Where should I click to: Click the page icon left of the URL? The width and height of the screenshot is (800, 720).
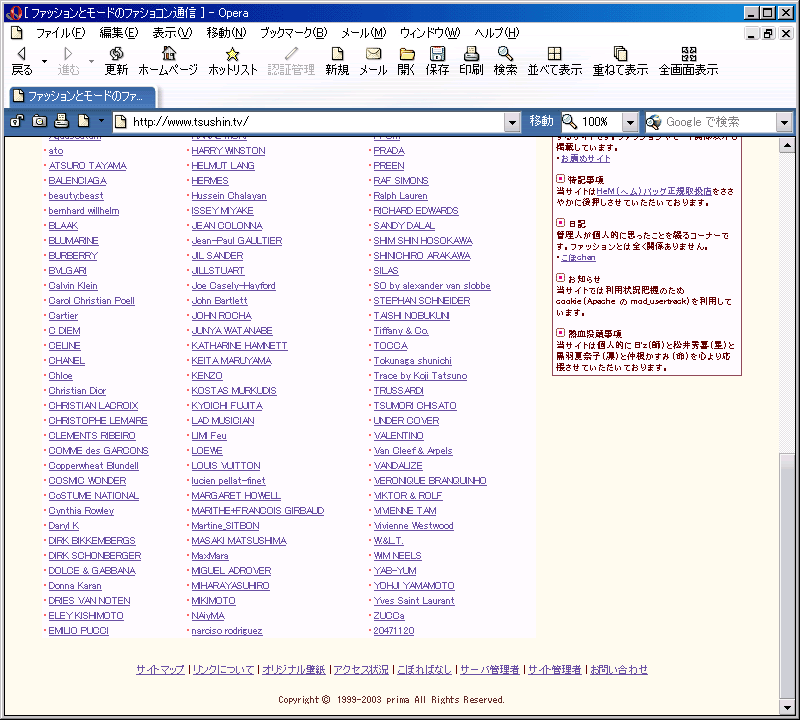[120, 121]
